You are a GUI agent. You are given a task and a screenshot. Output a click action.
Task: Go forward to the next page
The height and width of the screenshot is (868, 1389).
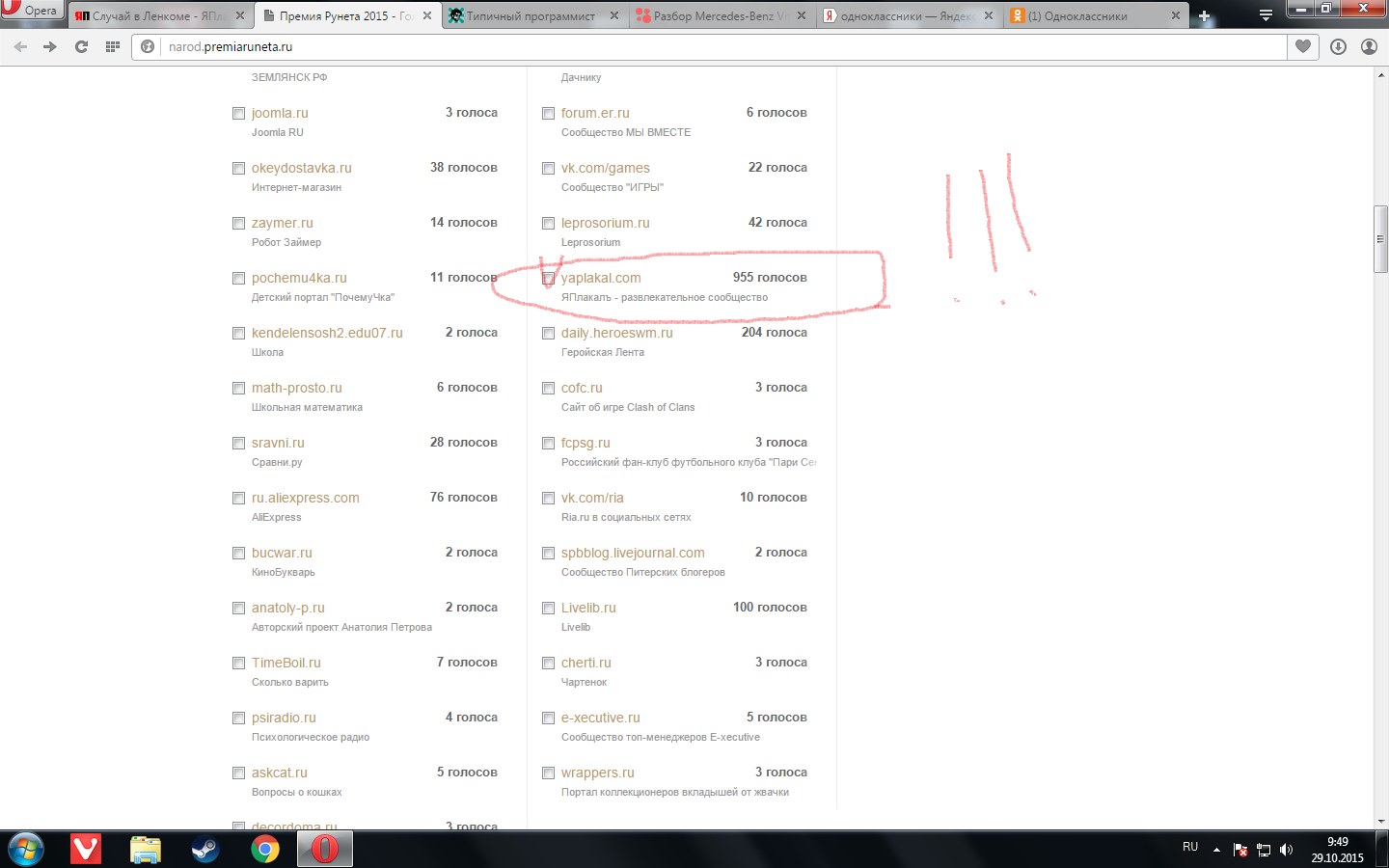tap(50, 46)
